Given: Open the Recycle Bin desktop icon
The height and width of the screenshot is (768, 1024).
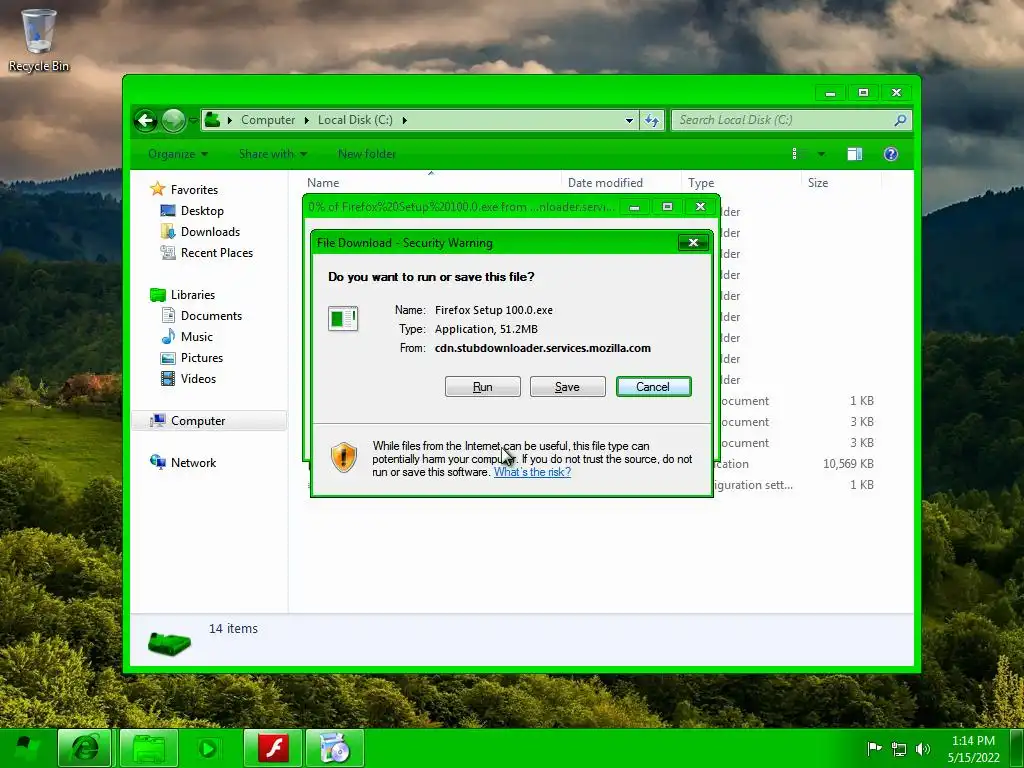Looking at the screenshot, I should point(39,40).
